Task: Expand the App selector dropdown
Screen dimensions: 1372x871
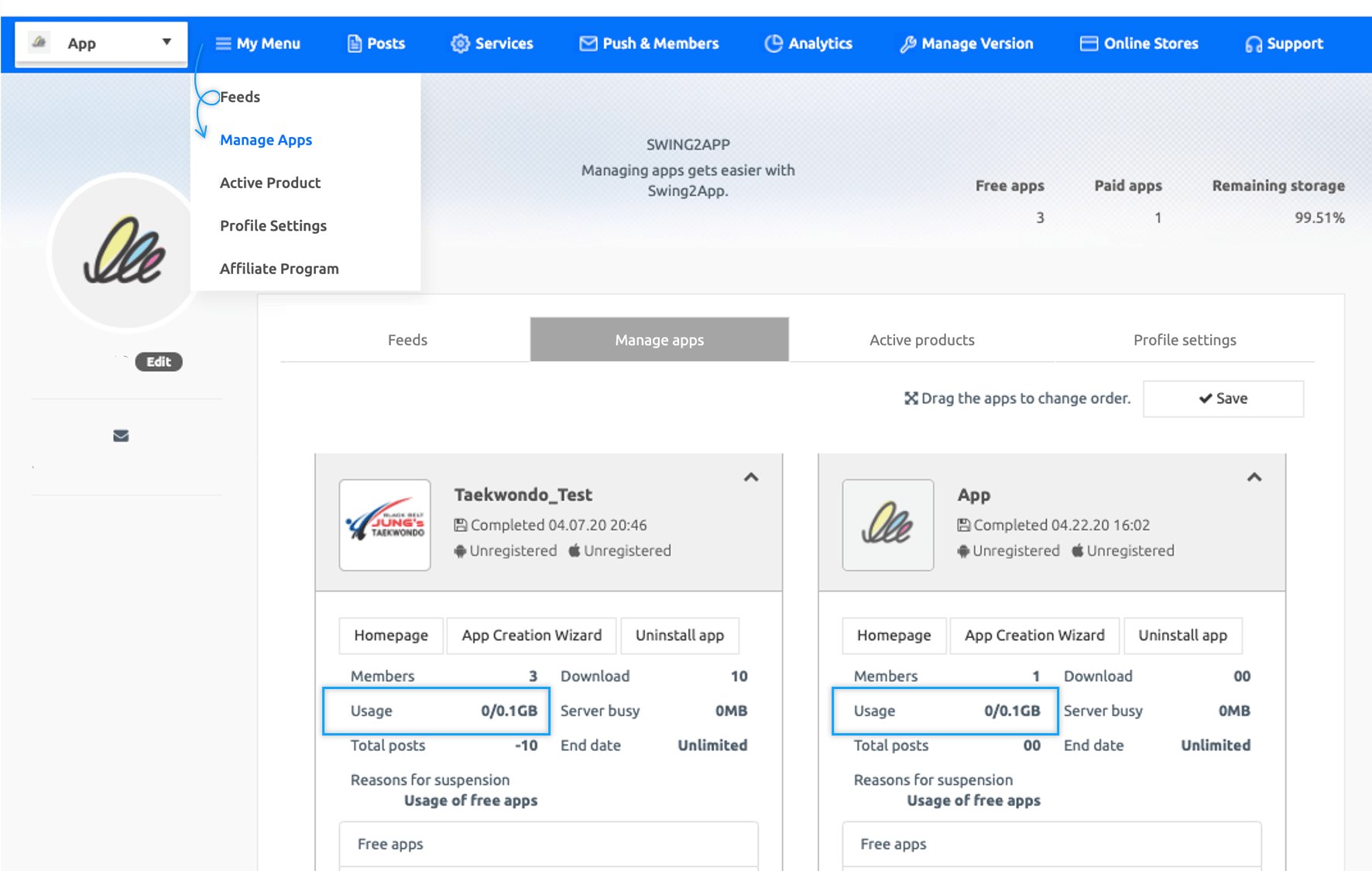Action: (x=101, y=43)
